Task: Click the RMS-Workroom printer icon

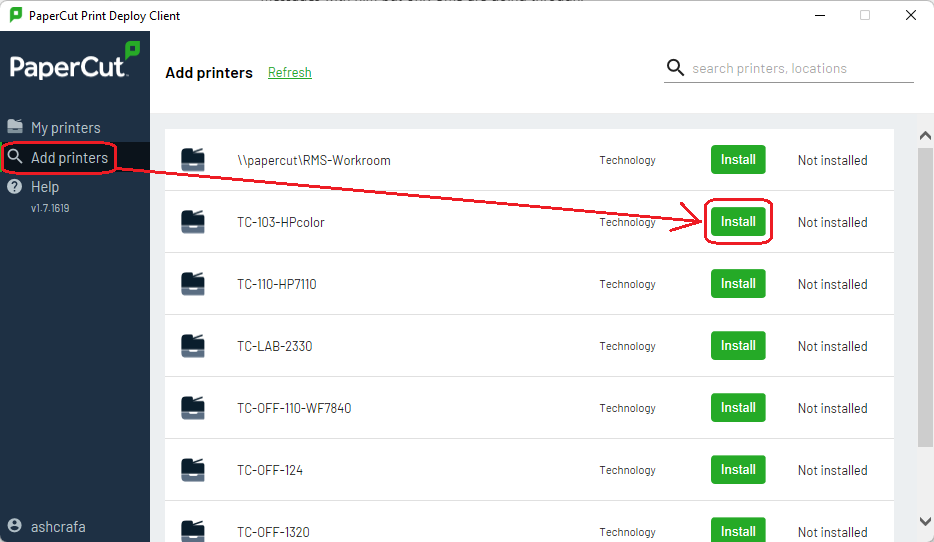Action: pyautogui.click(x=192, y=160)
